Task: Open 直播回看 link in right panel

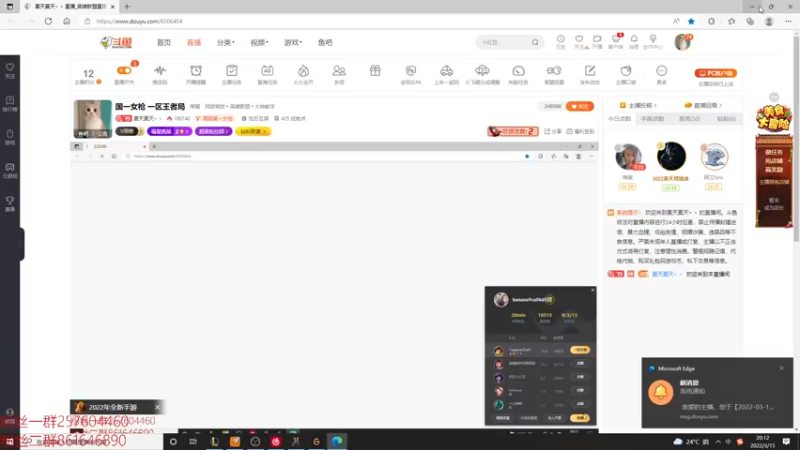Action: click(x=703, y=105)
